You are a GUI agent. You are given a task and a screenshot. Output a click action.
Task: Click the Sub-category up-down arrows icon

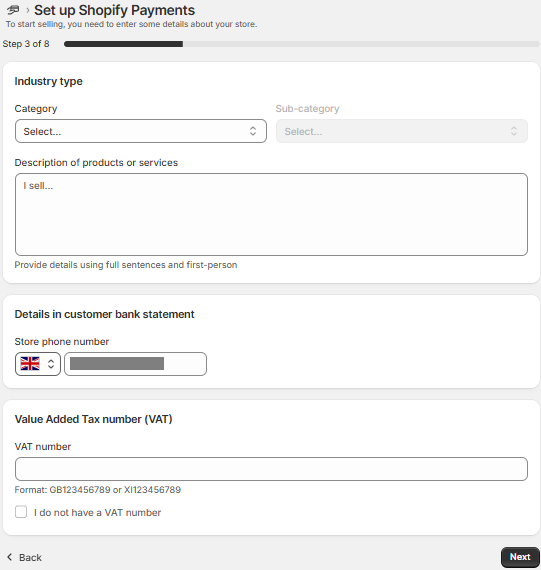[514, 131]
